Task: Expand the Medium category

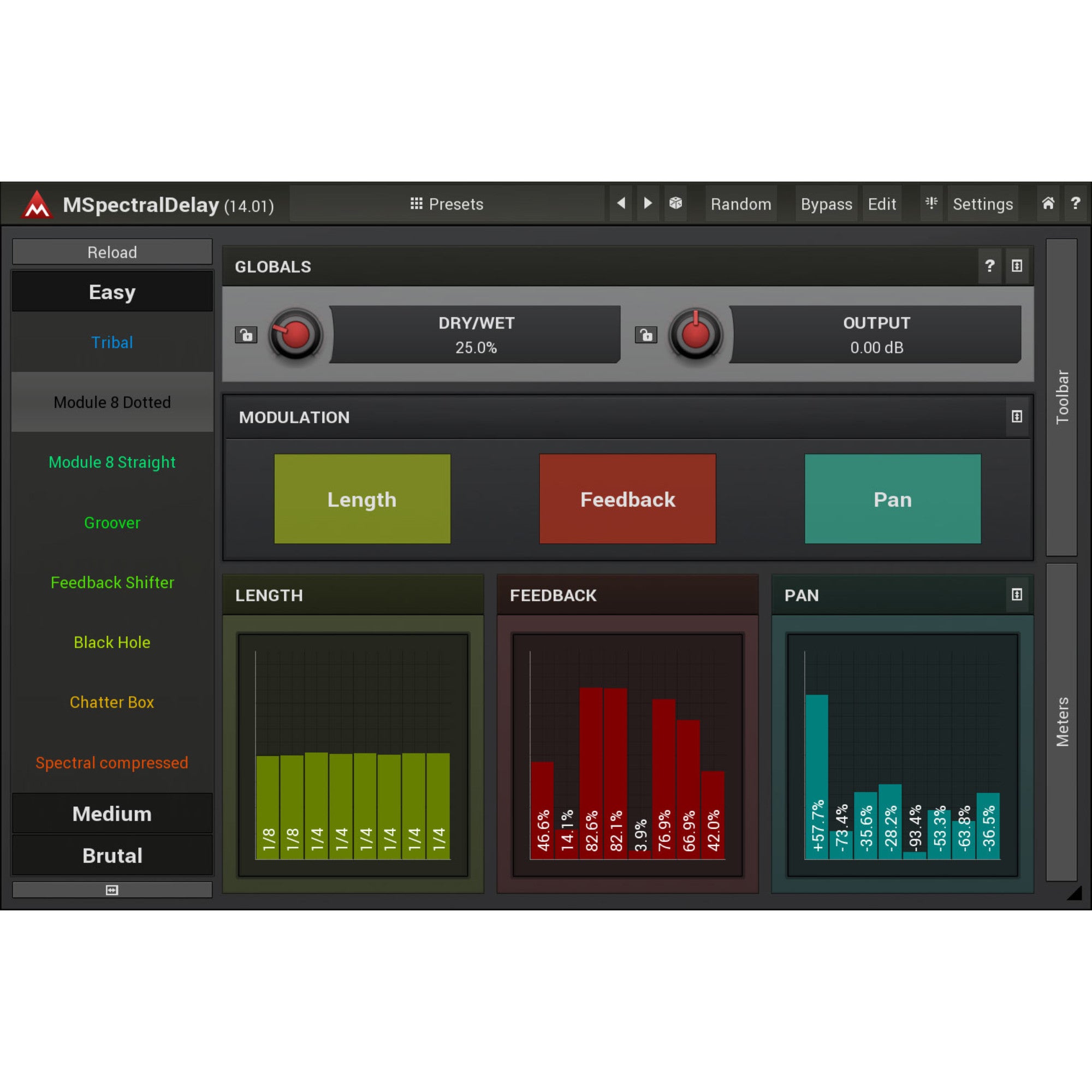Action: [112, 814]
